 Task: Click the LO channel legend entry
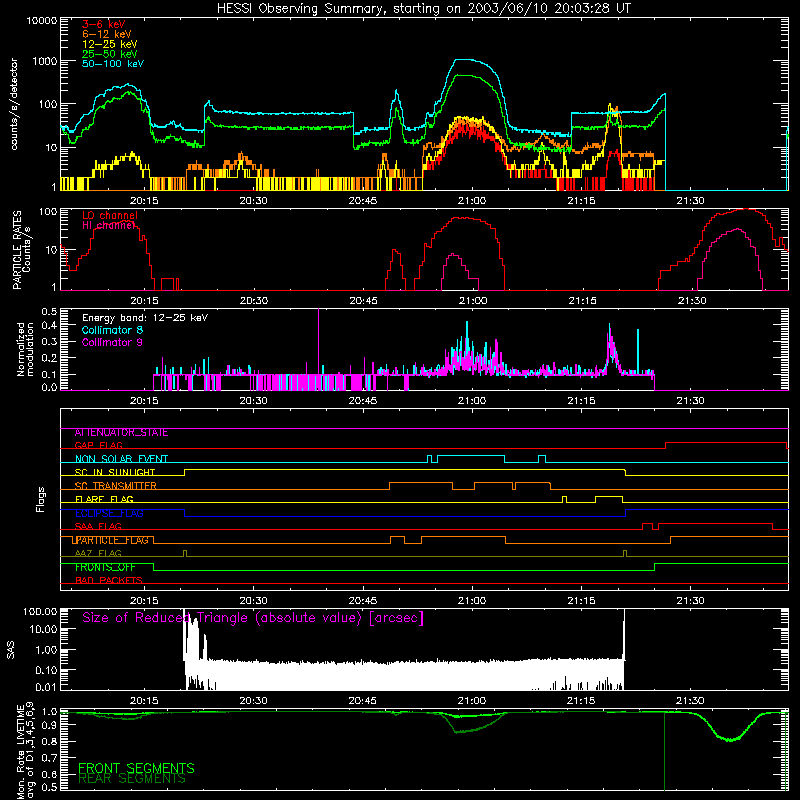coord(110,215)
